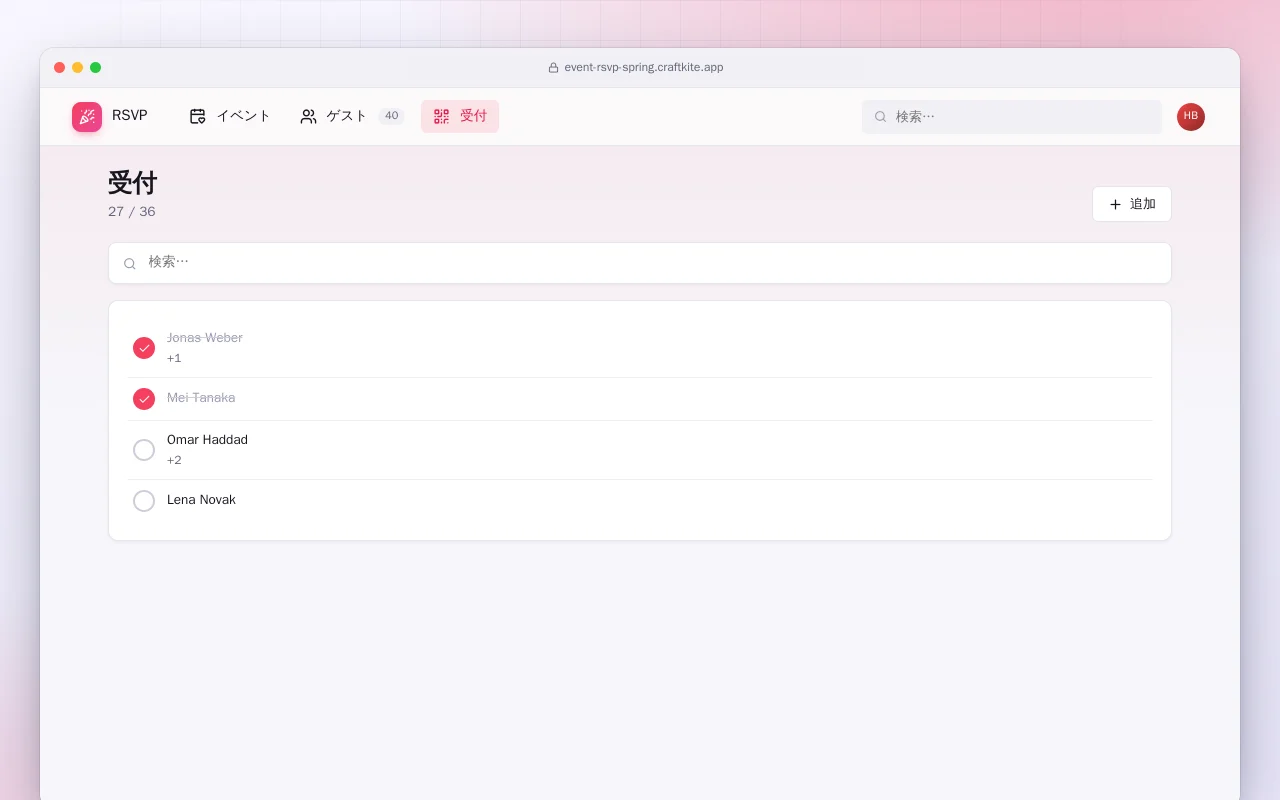Click the +1 companion label under Jonas Weber
The width and height of the screenshot is (1280, 800).
click(x=174, y=358)
